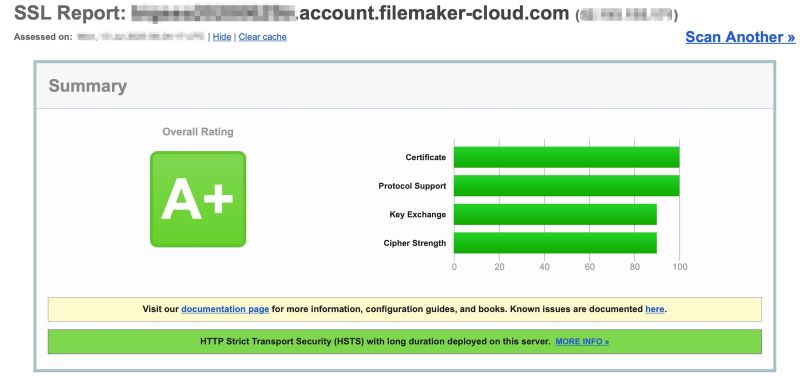Image resolution: width=800 pixels, height=378 pixels.
Task: Click the Certificate label
Action: coord(426,157)
